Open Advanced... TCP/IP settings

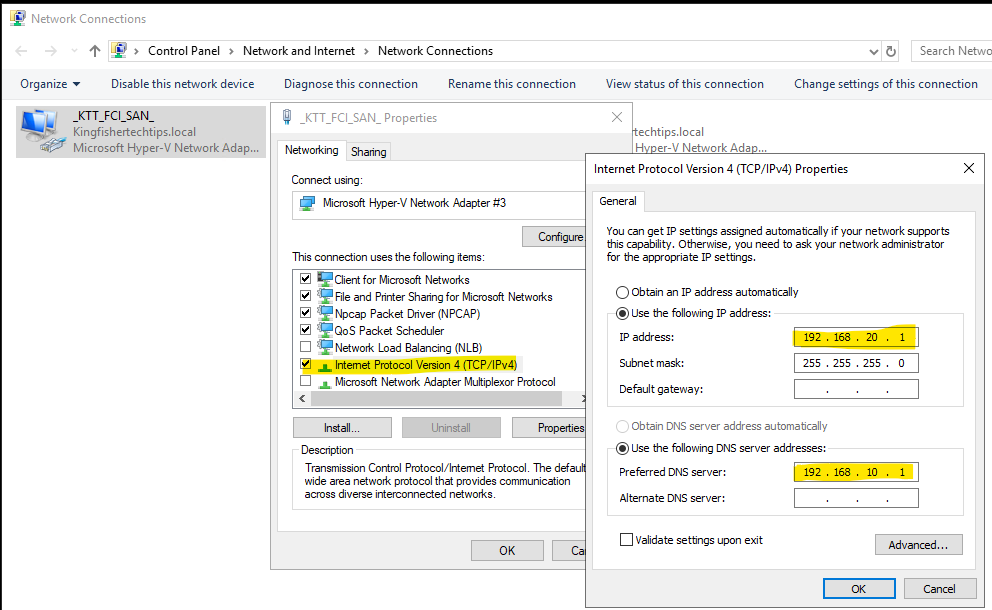click(x=919, y=545)
